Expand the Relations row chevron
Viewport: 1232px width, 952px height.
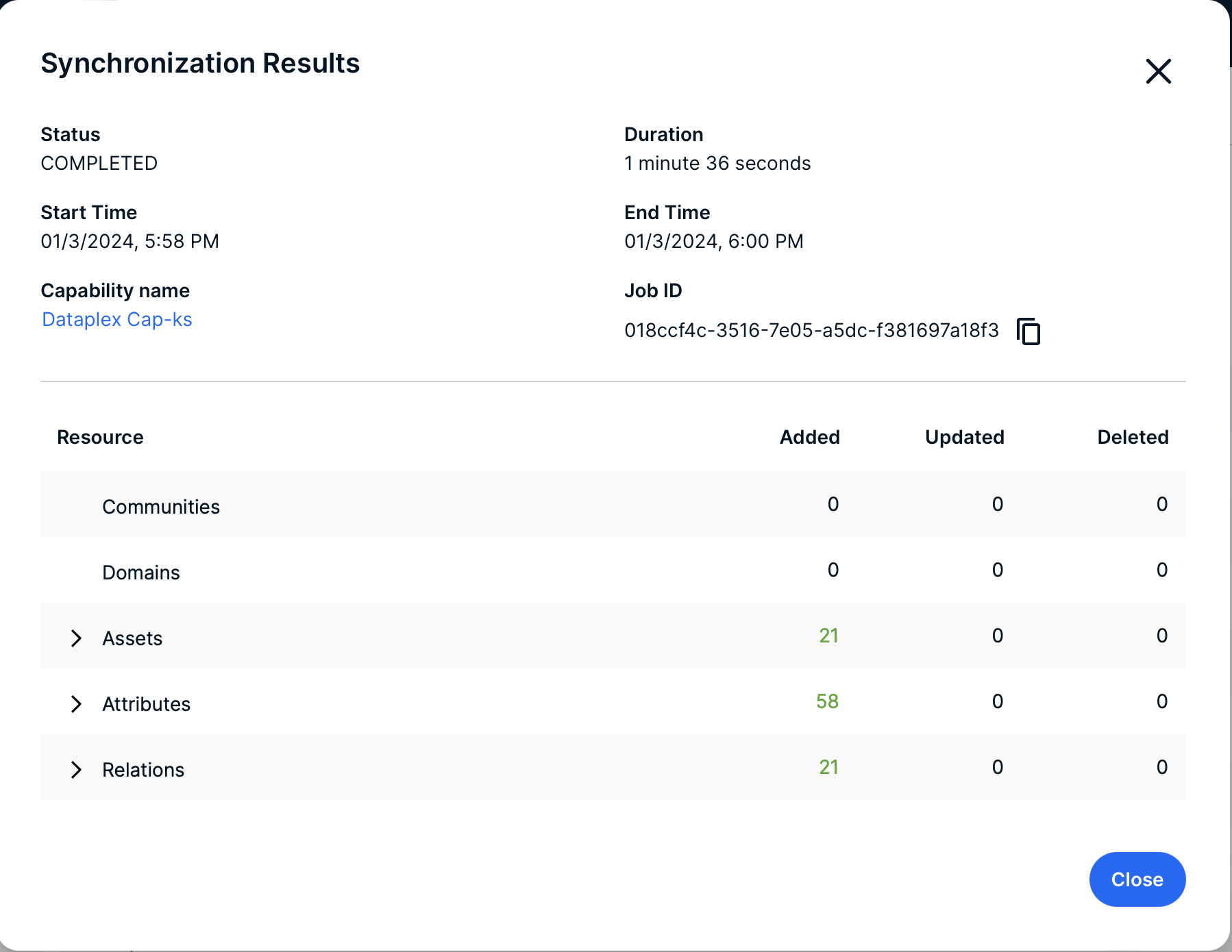[x=76, y=770]
